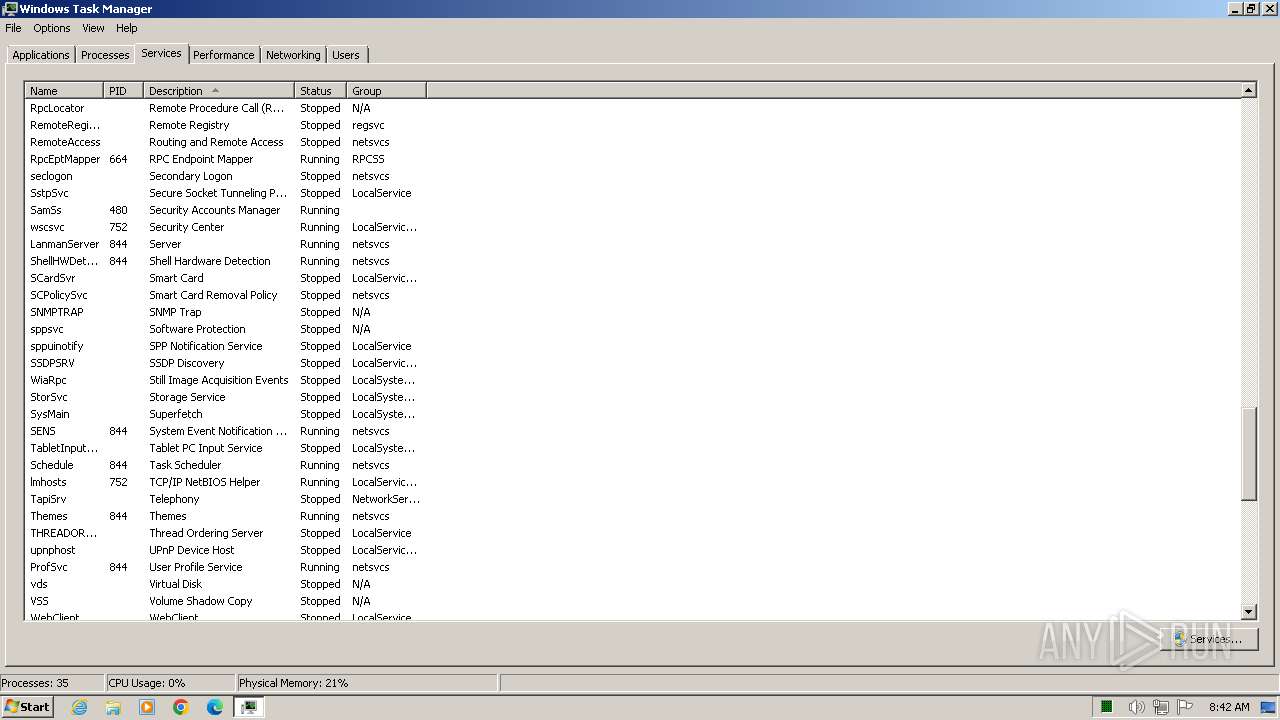Click the network tray icon

point(1160,707)
